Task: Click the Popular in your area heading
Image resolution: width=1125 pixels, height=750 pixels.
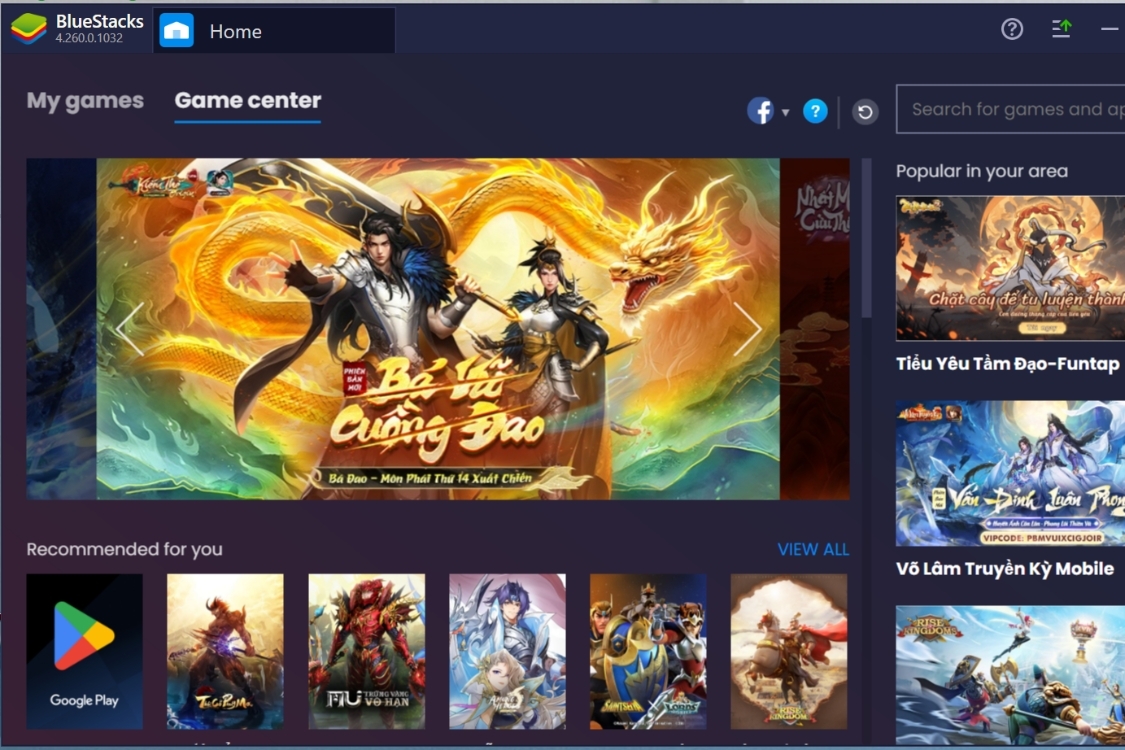Action: pos(982,171)
